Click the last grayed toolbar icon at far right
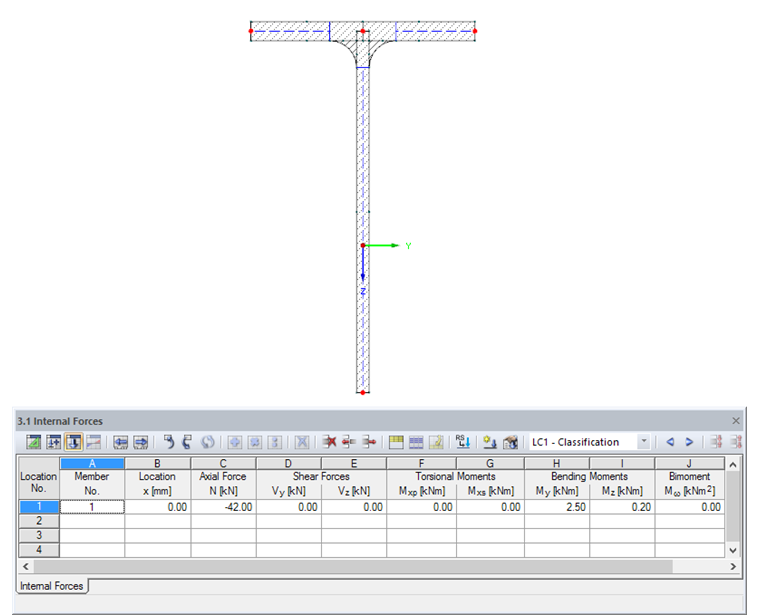The width and height of the screenshot is (760, 615). (736, 442)
